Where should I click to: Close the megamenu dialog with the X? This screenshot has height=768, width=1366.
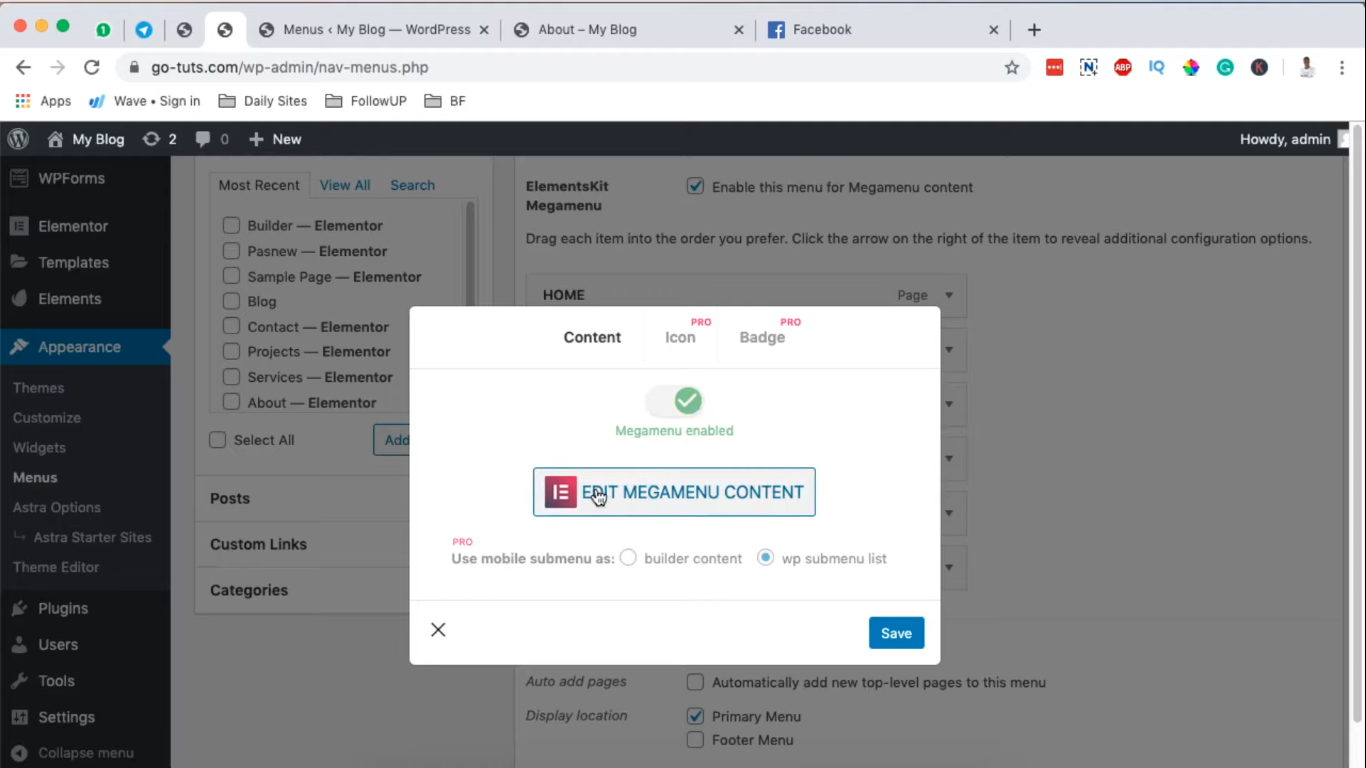pyautogui.click(x=438, y=630)
